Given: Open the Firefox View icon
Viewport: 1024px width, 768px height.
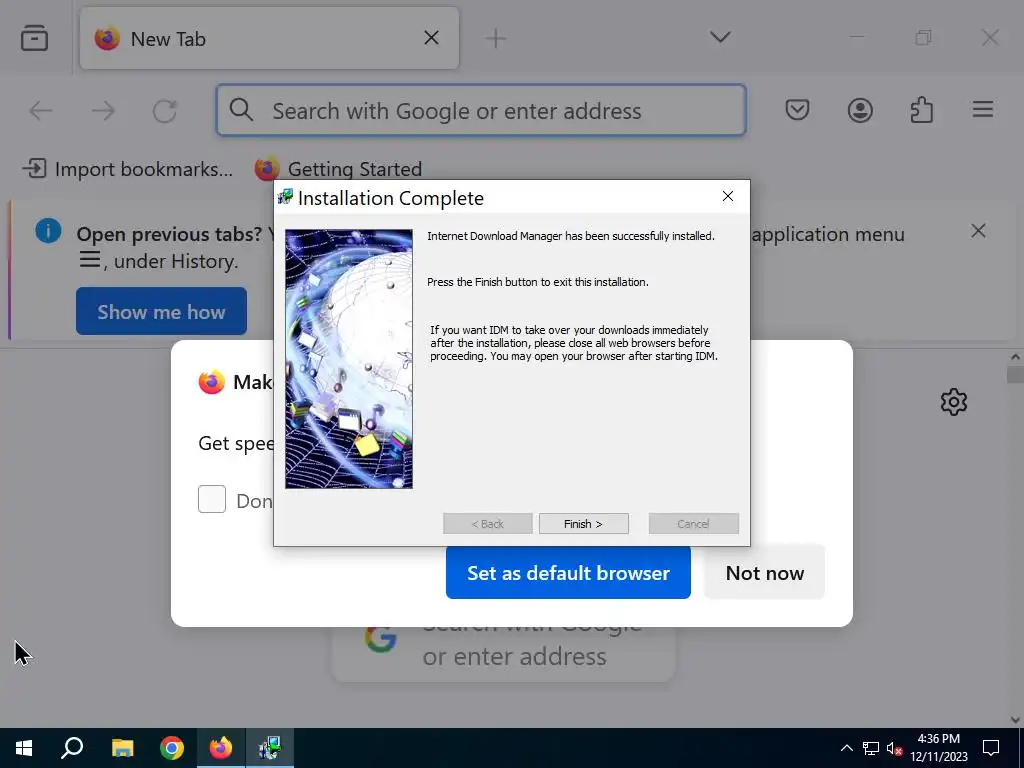Looking at the screenshot, I should (x=34, y=37).
